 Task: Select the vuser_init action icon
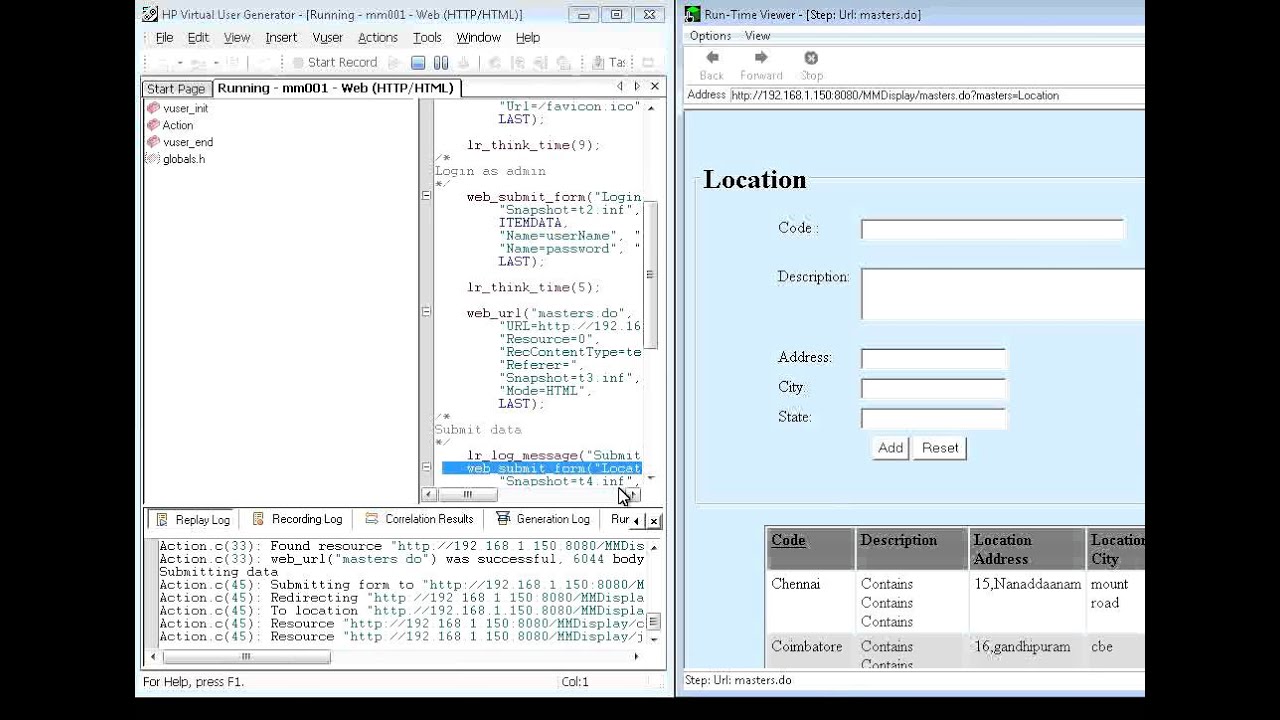[x=153, y=108]
